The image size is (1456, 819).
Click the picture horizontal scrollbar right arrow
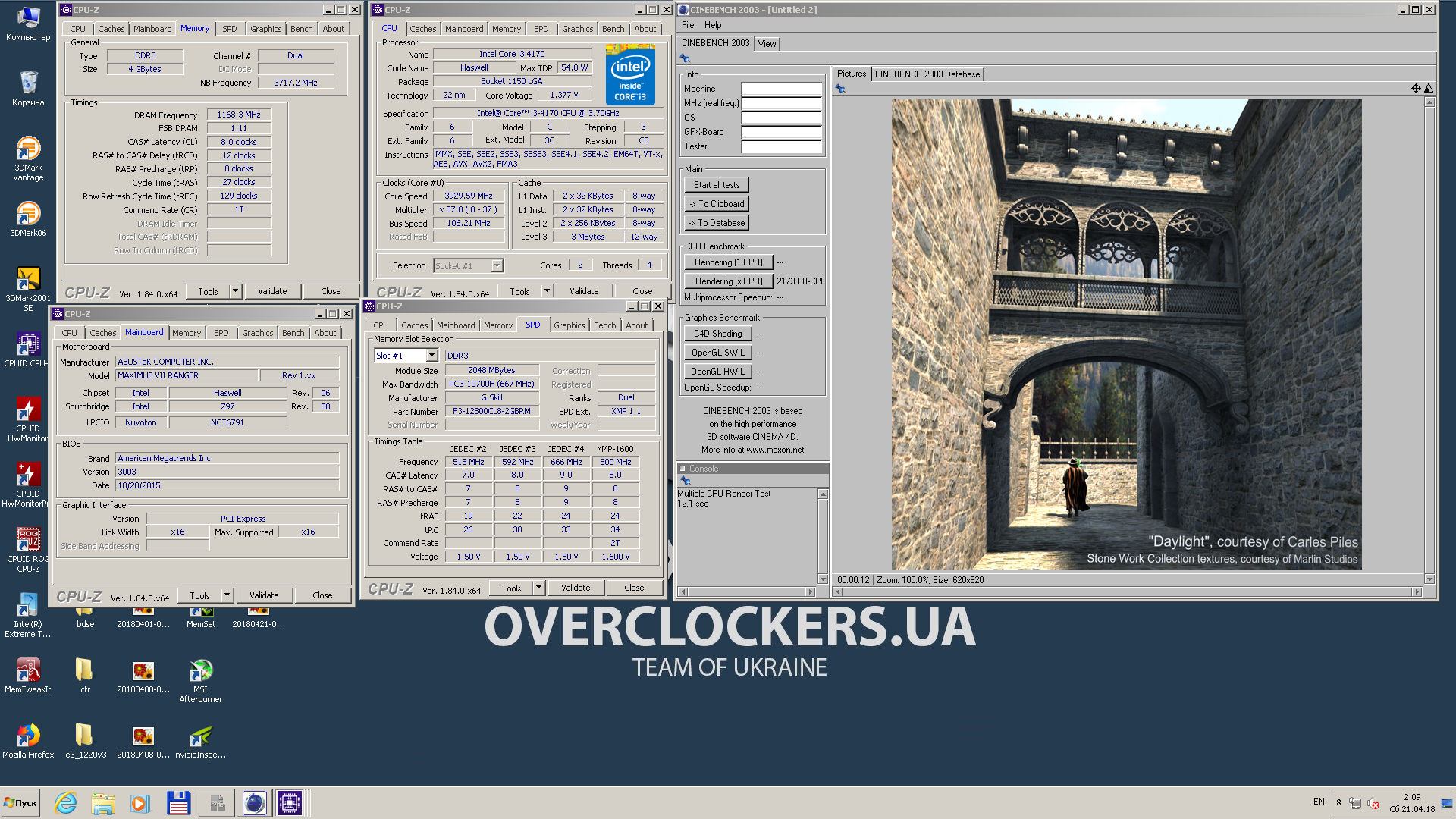[1416, 591]
